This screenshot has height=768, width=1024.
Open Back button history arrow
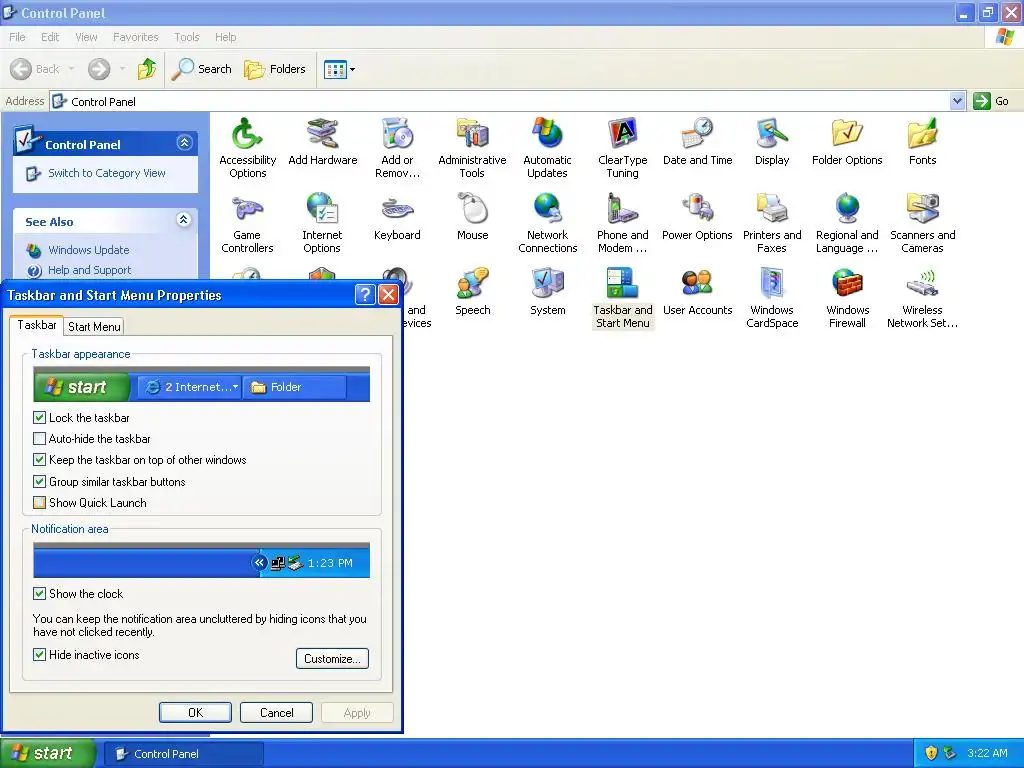tap(71, 69)
